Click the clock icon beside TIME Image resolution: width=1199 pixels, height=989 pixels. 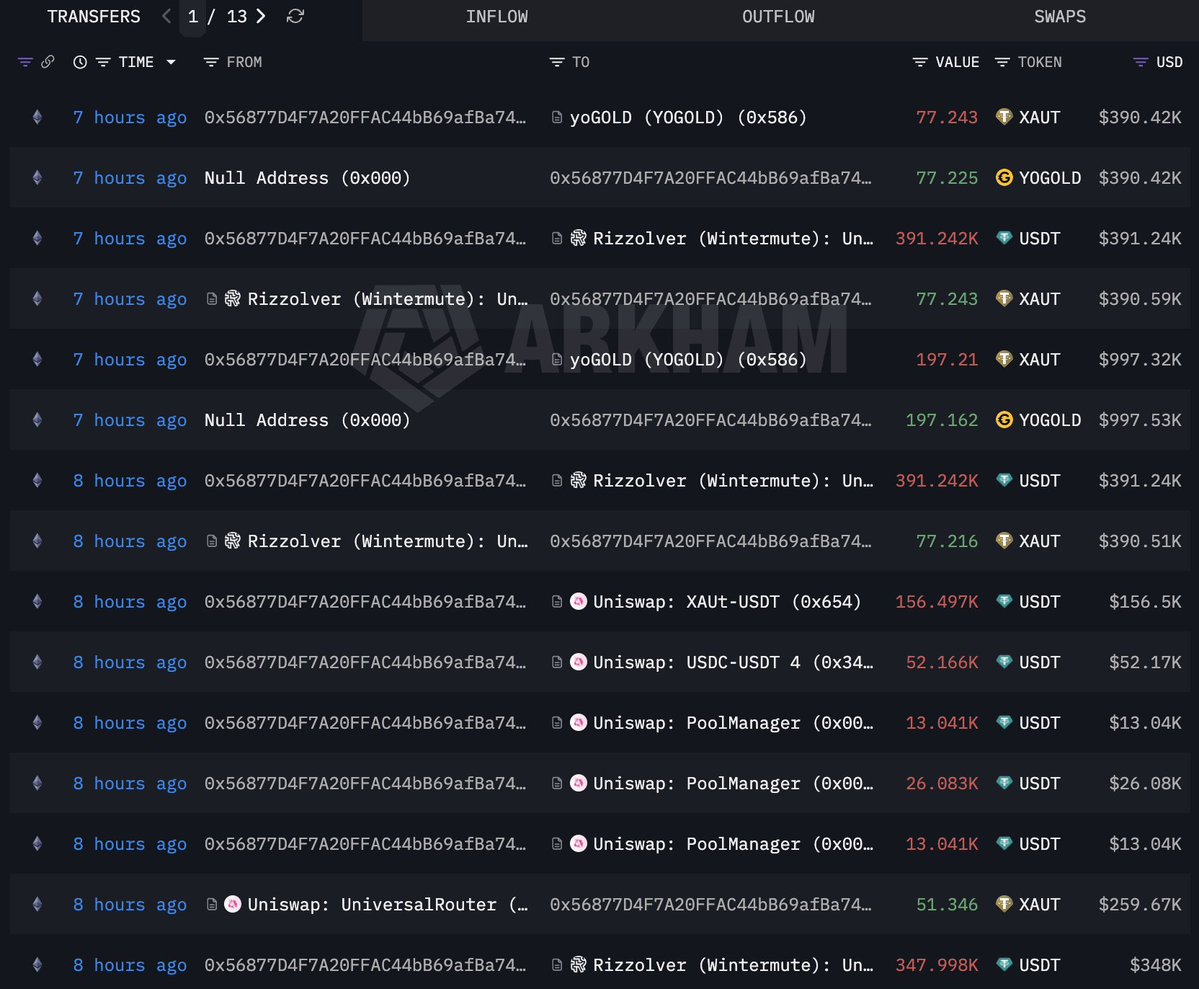(80, 62)
